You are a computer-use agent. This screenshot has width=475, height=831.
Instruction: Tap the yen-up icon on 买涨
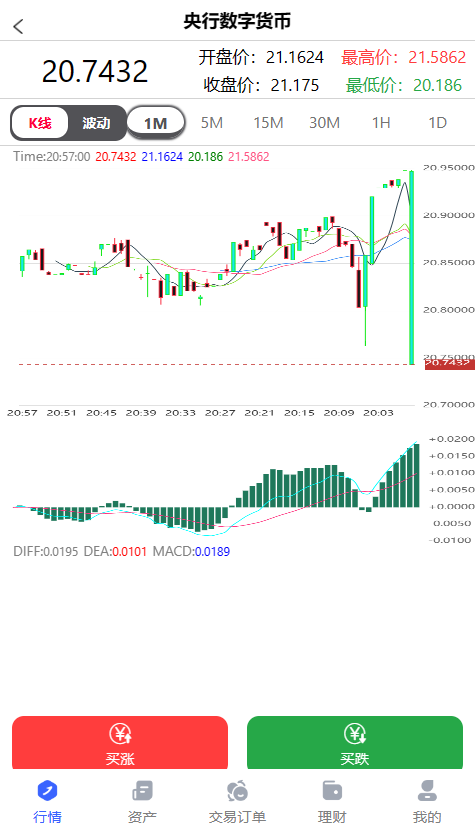click(120, 735)
